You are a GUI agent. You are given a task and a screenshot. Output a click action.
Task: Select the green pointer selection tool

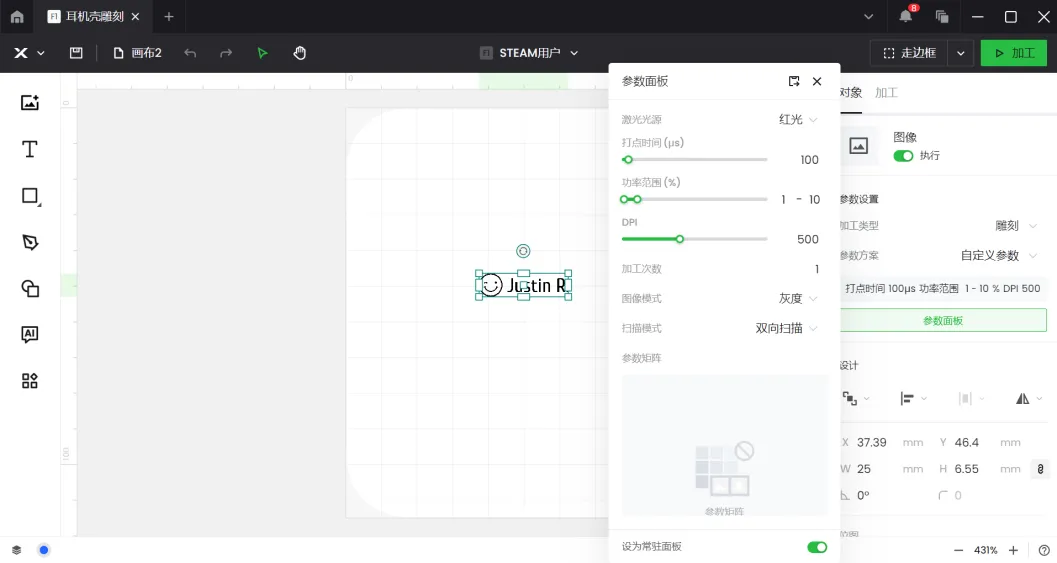tap(262, 53)
